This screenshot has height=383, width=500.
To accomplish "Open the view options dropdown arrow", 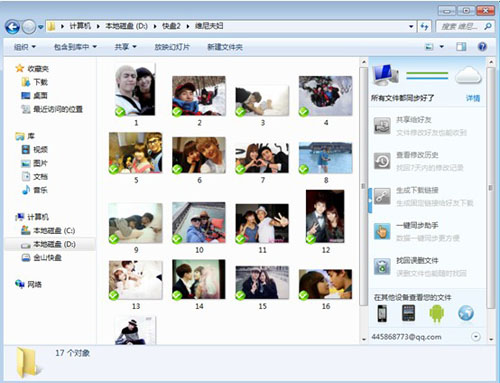I will [442, 47].
